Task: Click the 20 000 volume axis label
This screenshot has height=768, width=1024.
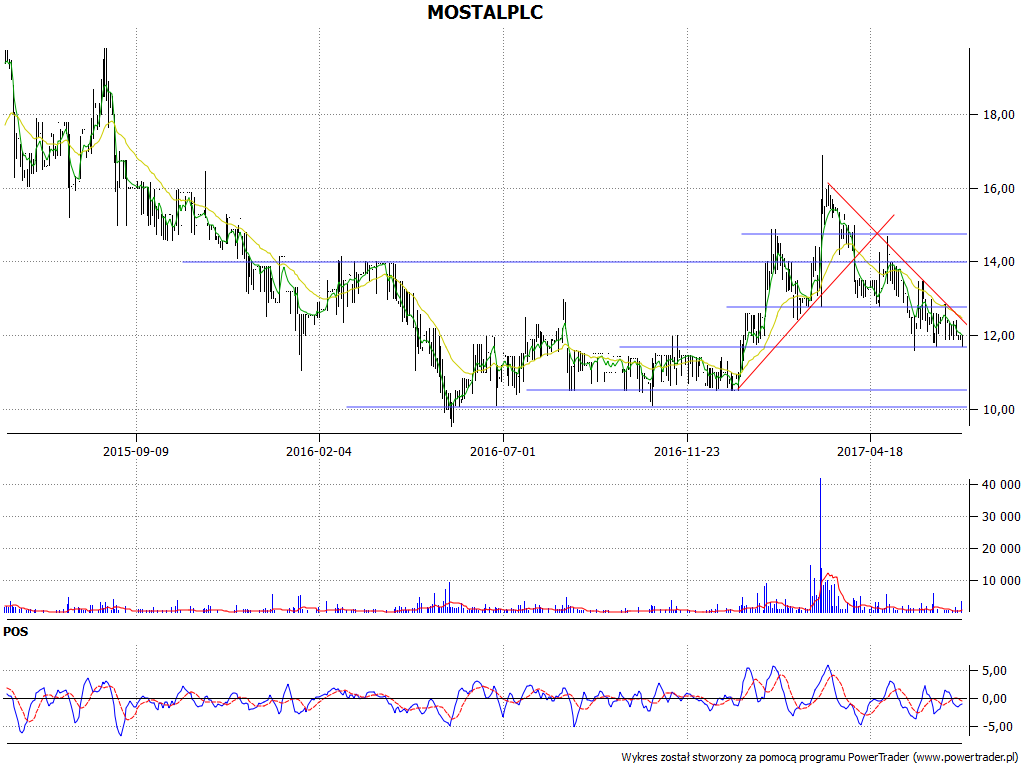Action: click(x=1000, y=549)
